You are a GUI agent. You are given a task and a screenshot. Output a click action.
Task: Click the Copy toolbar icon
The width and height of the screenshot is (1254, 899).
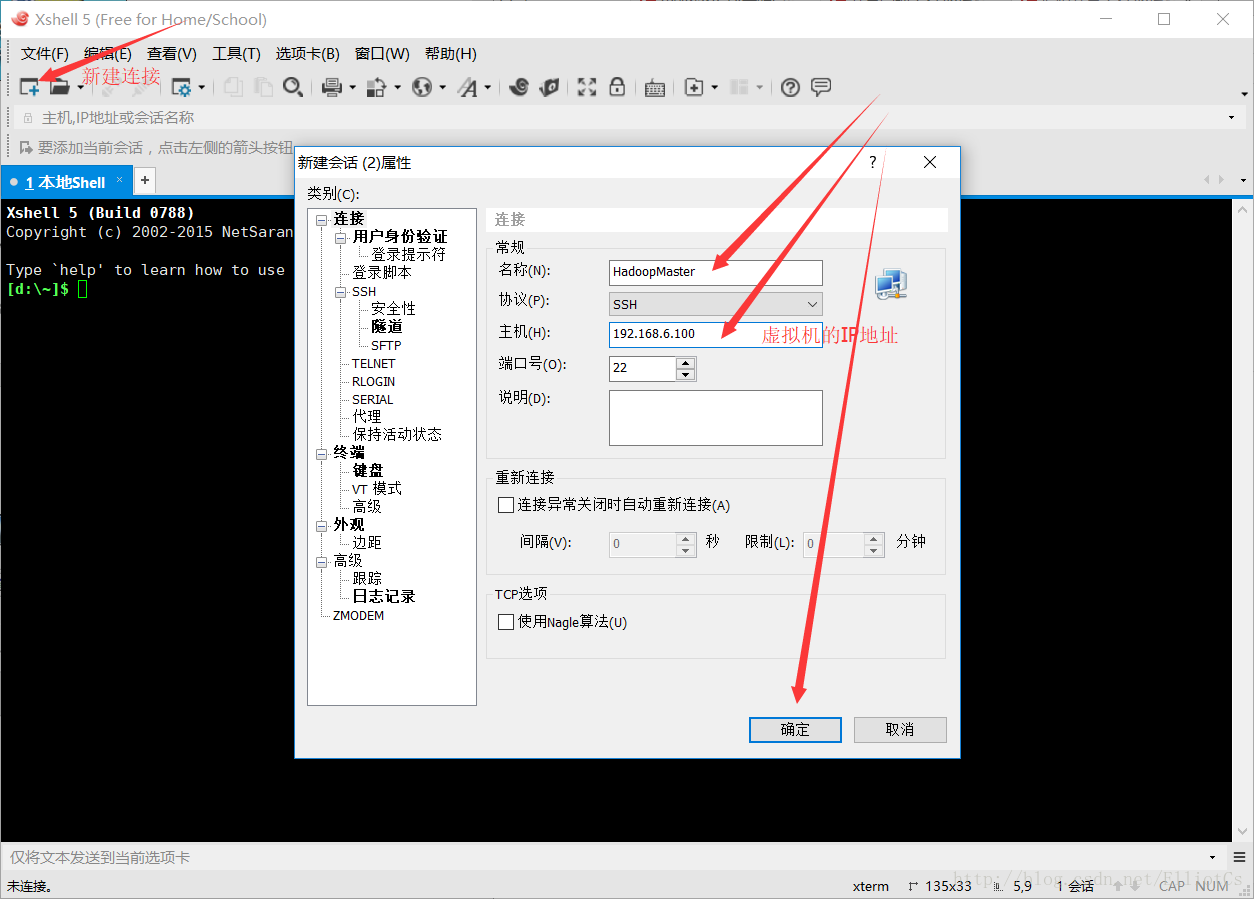[x=233, y=87]
